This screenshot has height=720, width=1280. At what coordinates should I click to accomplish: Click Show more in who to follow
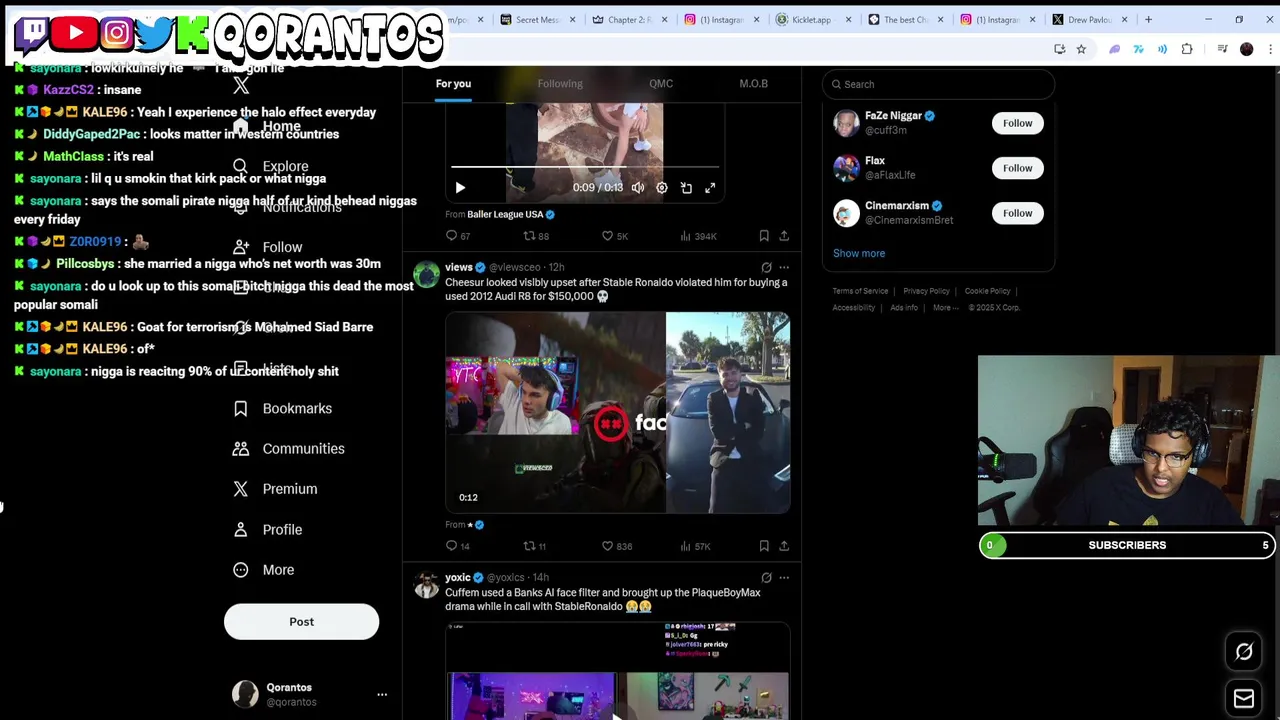(859, 253)
